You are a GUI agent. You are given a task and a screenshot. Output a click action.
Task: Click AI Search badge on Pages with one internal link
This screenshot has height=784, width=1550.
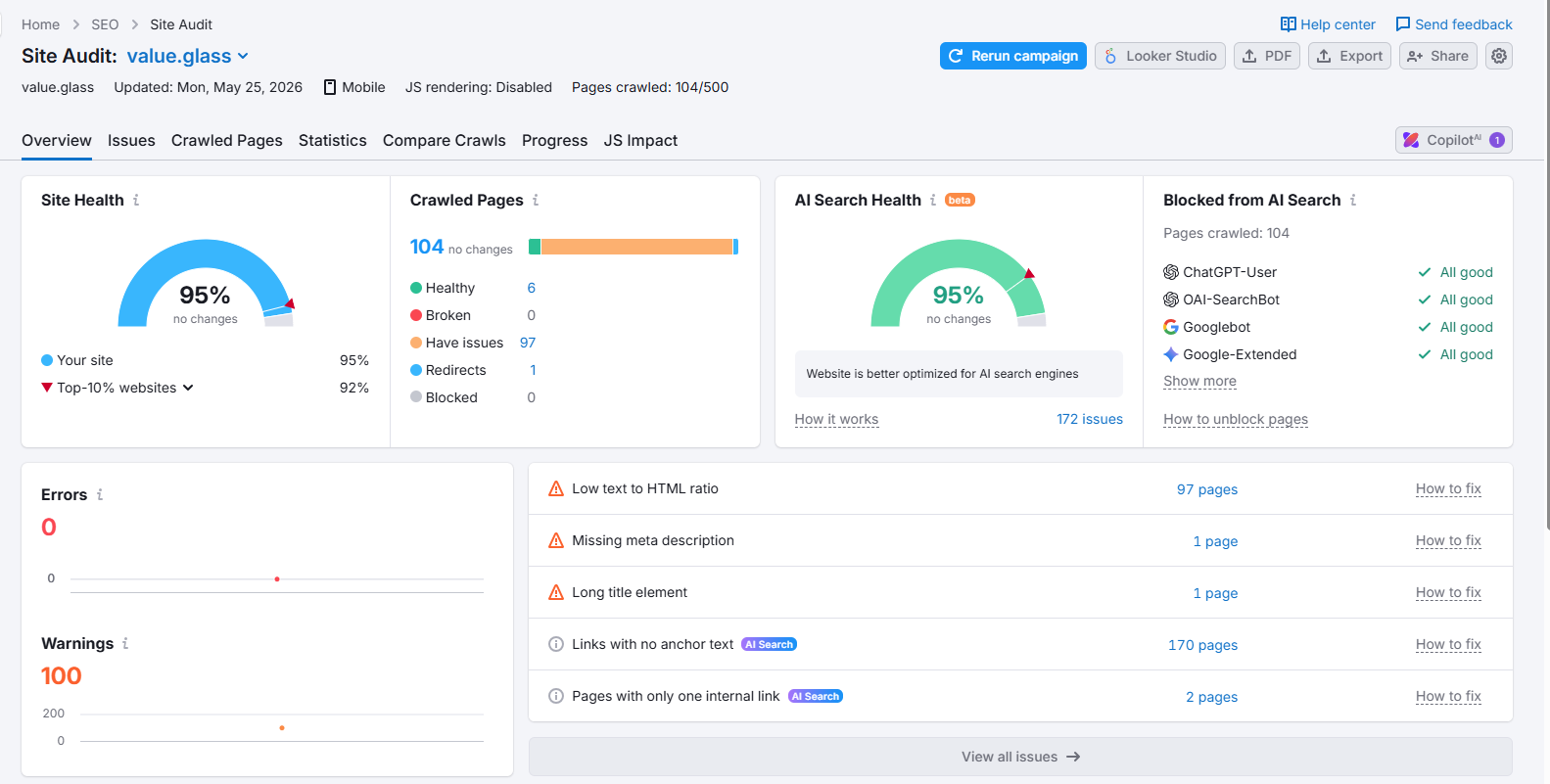tap(816, 696)
